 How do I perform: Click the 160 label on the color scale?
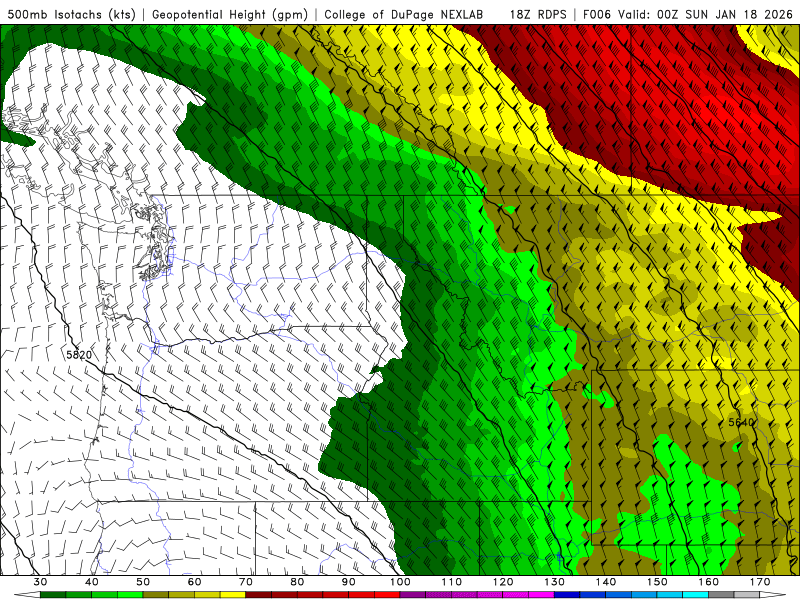tap(709, 582)
